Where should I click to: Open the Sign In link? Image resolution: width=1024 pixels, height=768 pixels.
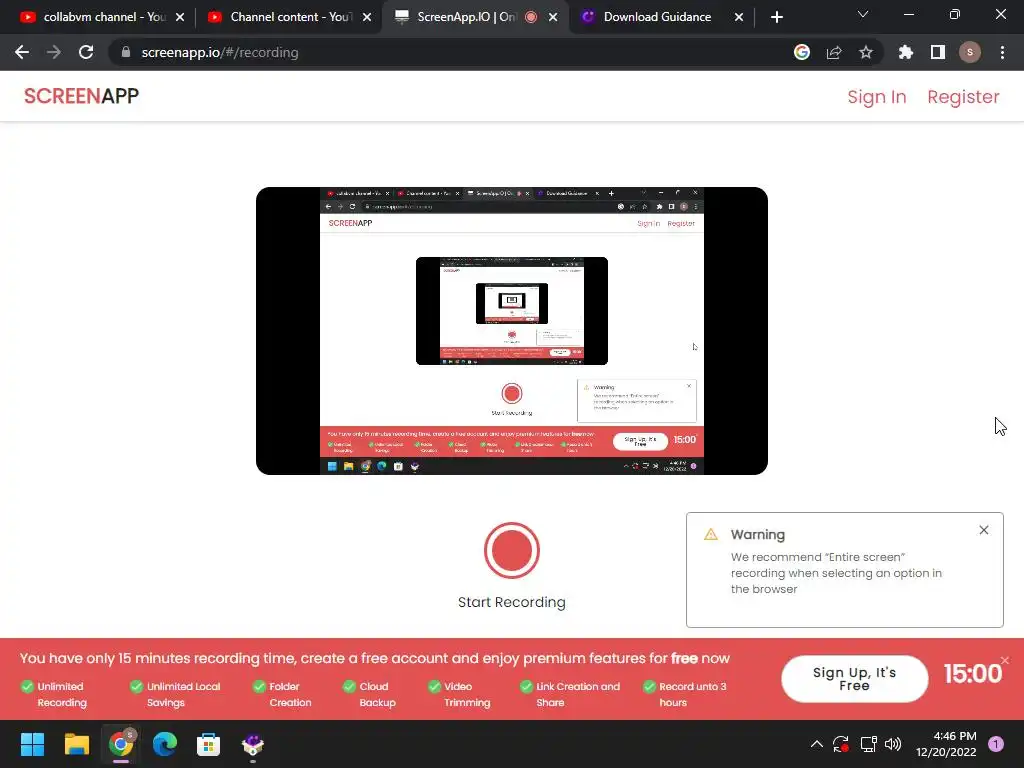(x=876, y=97)
